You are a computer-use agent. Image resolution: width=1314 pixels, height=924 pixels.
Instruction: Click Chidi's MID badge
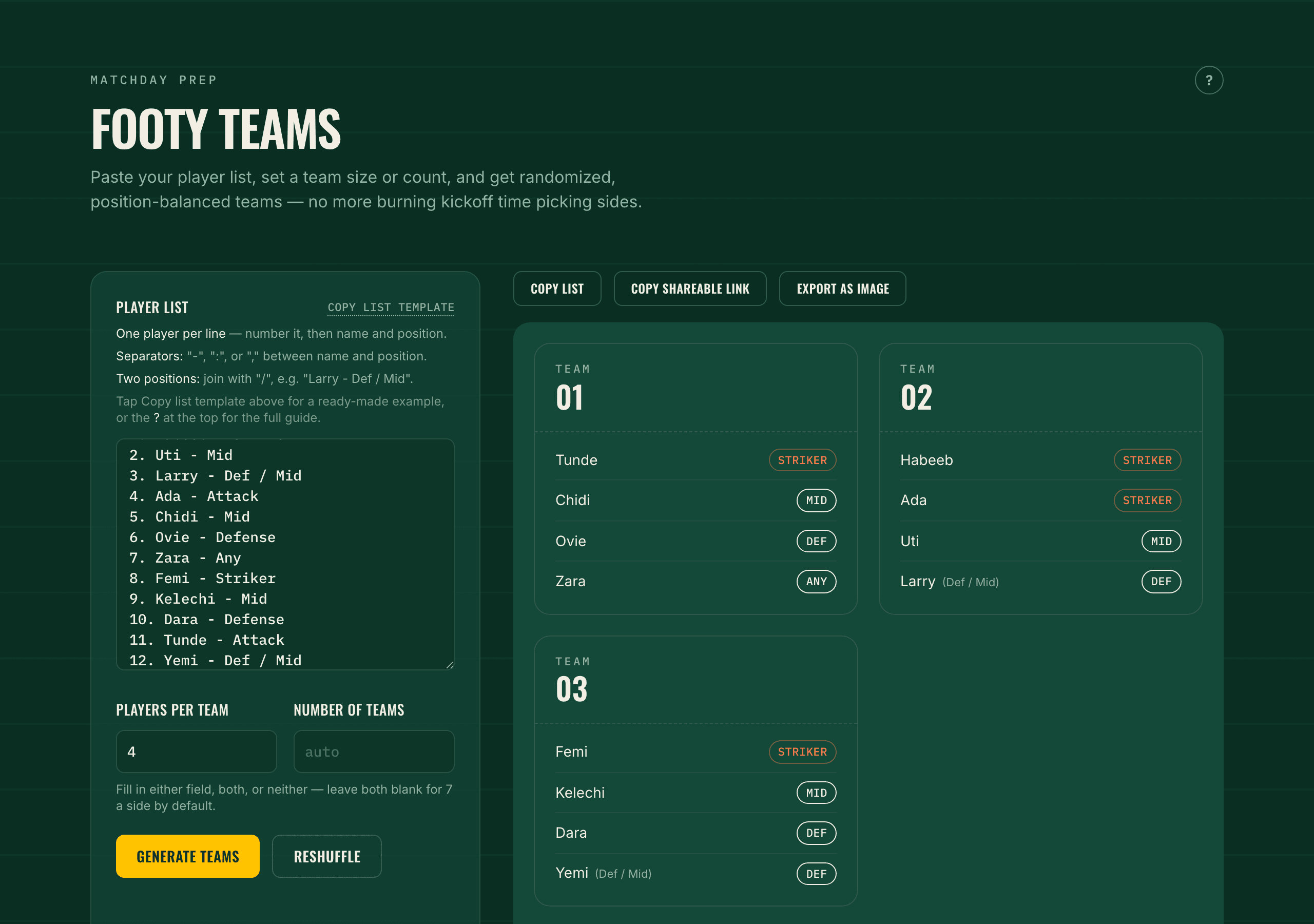click(x=816, y=500)
